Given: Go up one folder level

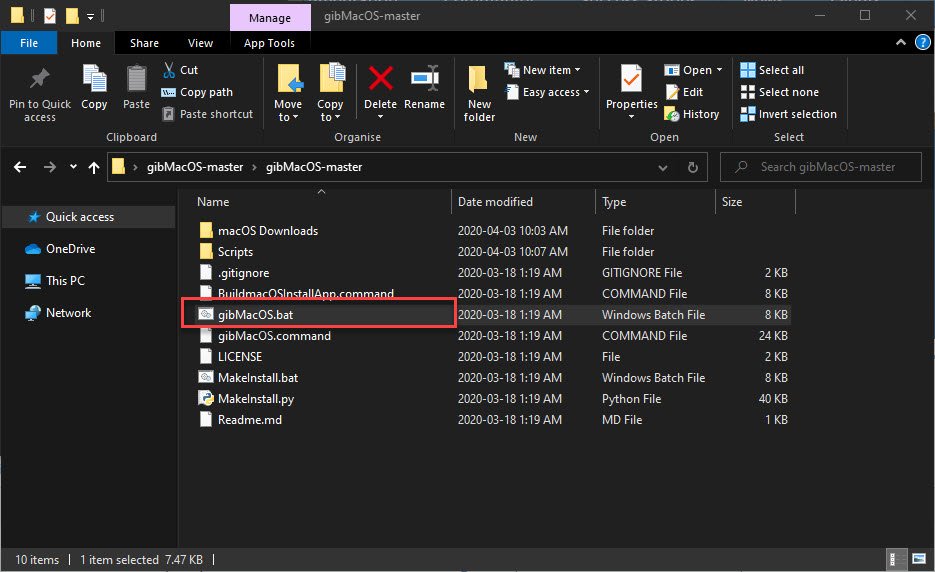Looking at the screenshot, I should pyautogui.click(x=94, y=168).
